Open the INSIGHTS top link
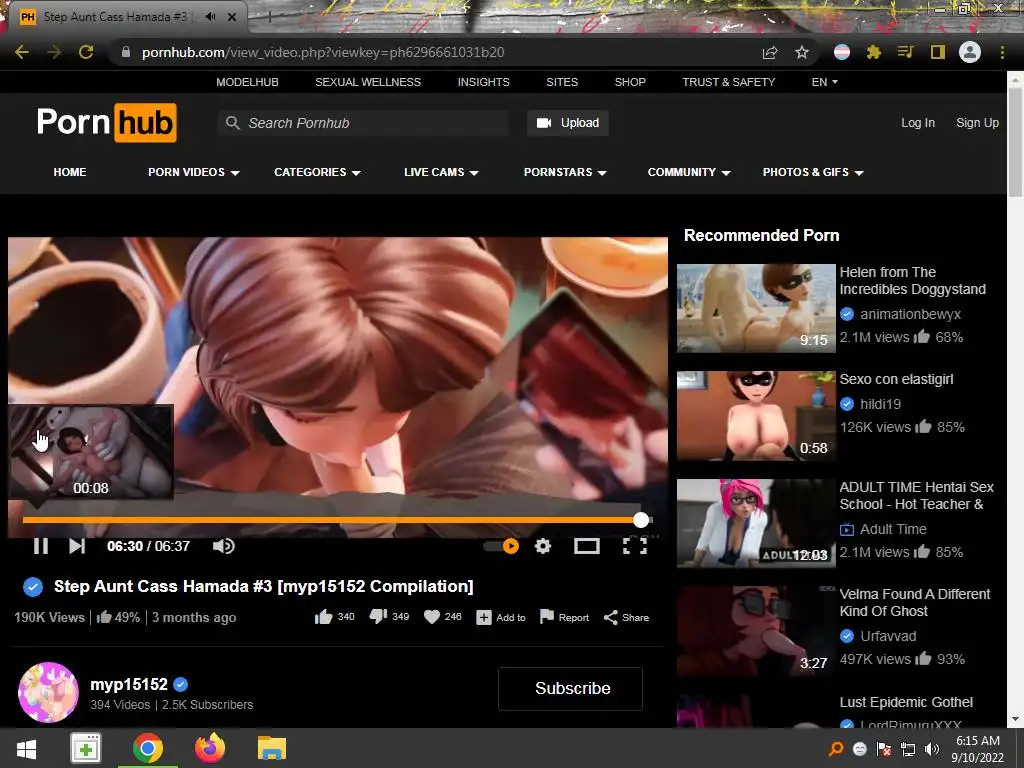Image resolution: width=1024 pixels, height=768 pixels. coord(483,82)
